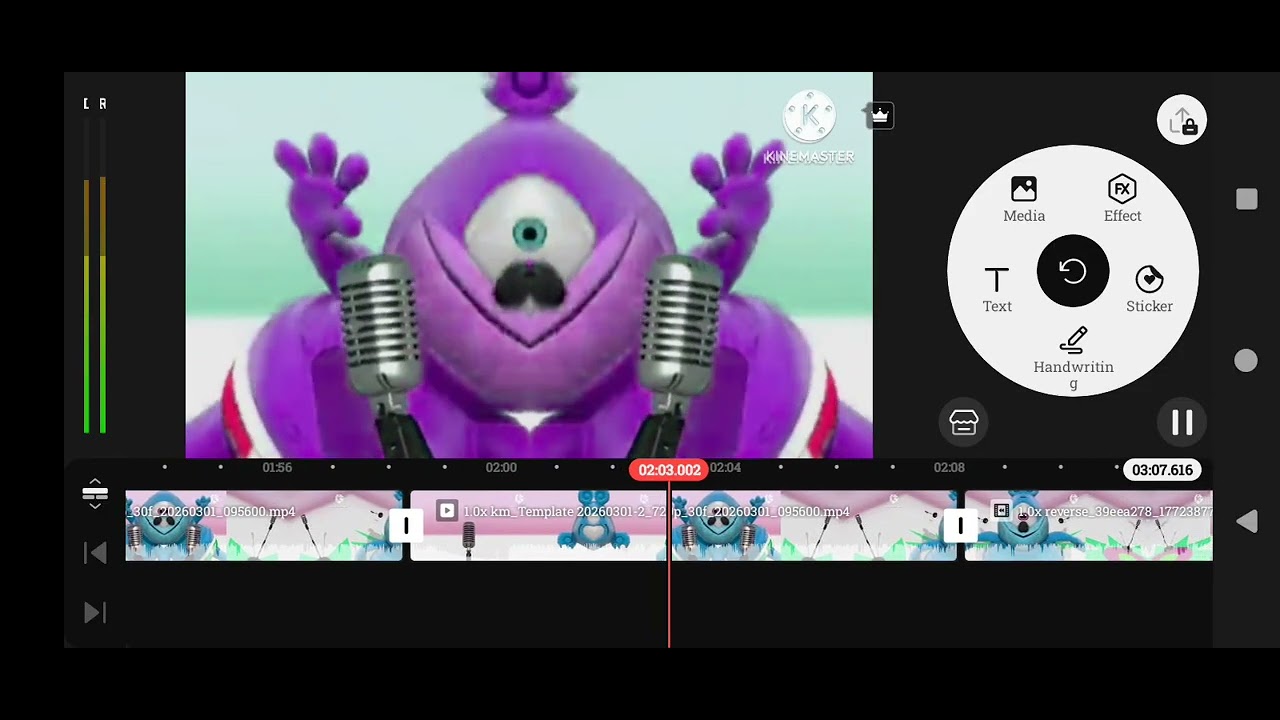The width and height of the screenshot is (1280, 720).
Task: Open the KineMaster asset store
Action: coord(963,422)
